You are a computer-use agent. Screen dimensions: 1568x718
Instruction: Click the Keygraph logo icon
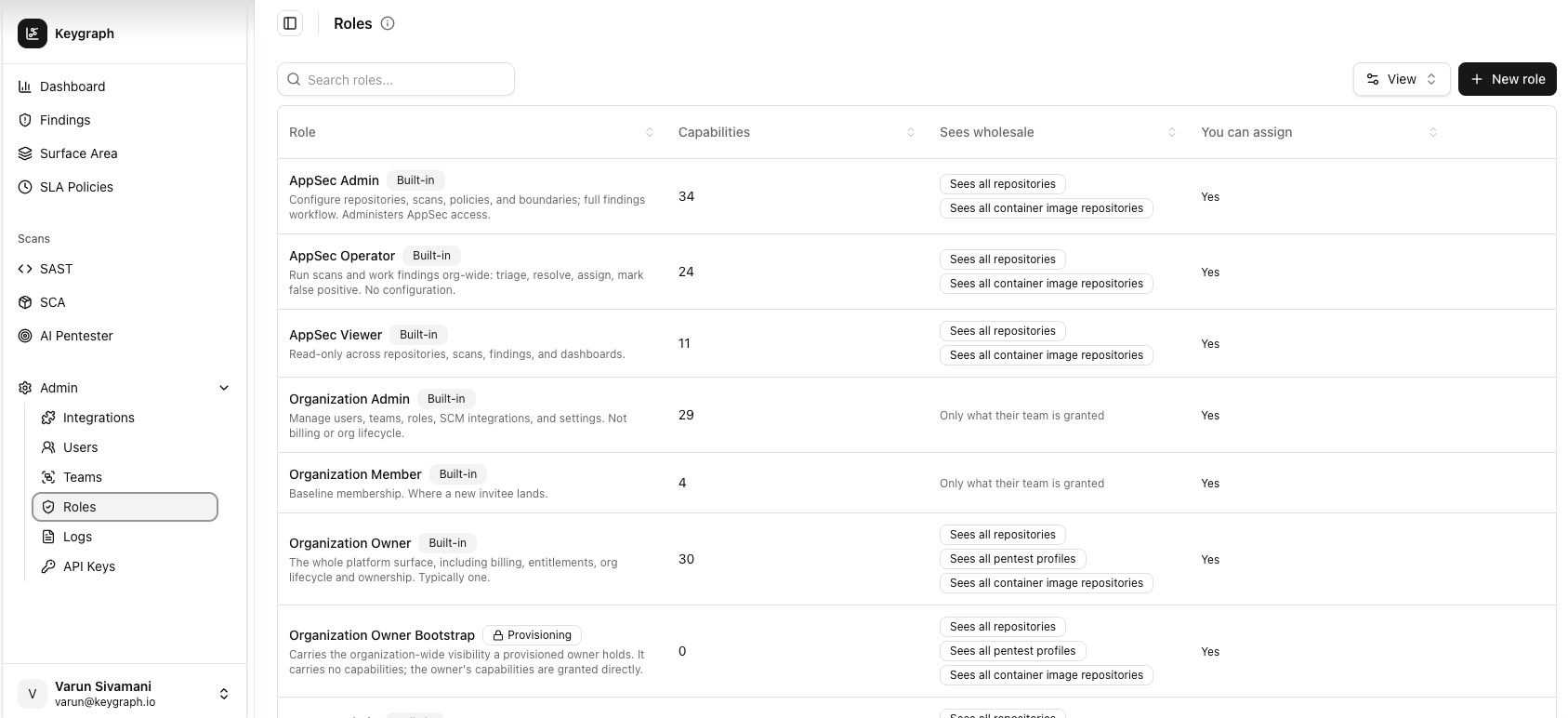33,33
